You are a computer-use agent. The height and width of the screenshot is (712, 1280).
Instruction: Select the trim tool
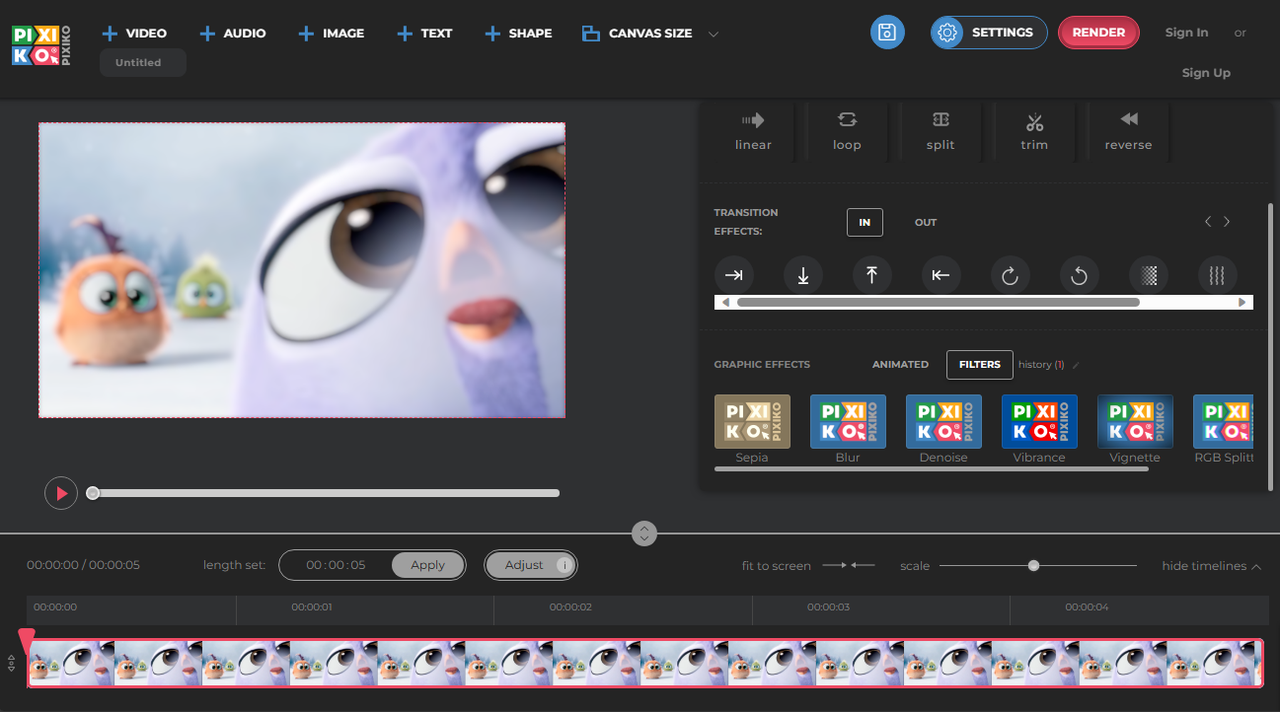[x=1034, y=131]
